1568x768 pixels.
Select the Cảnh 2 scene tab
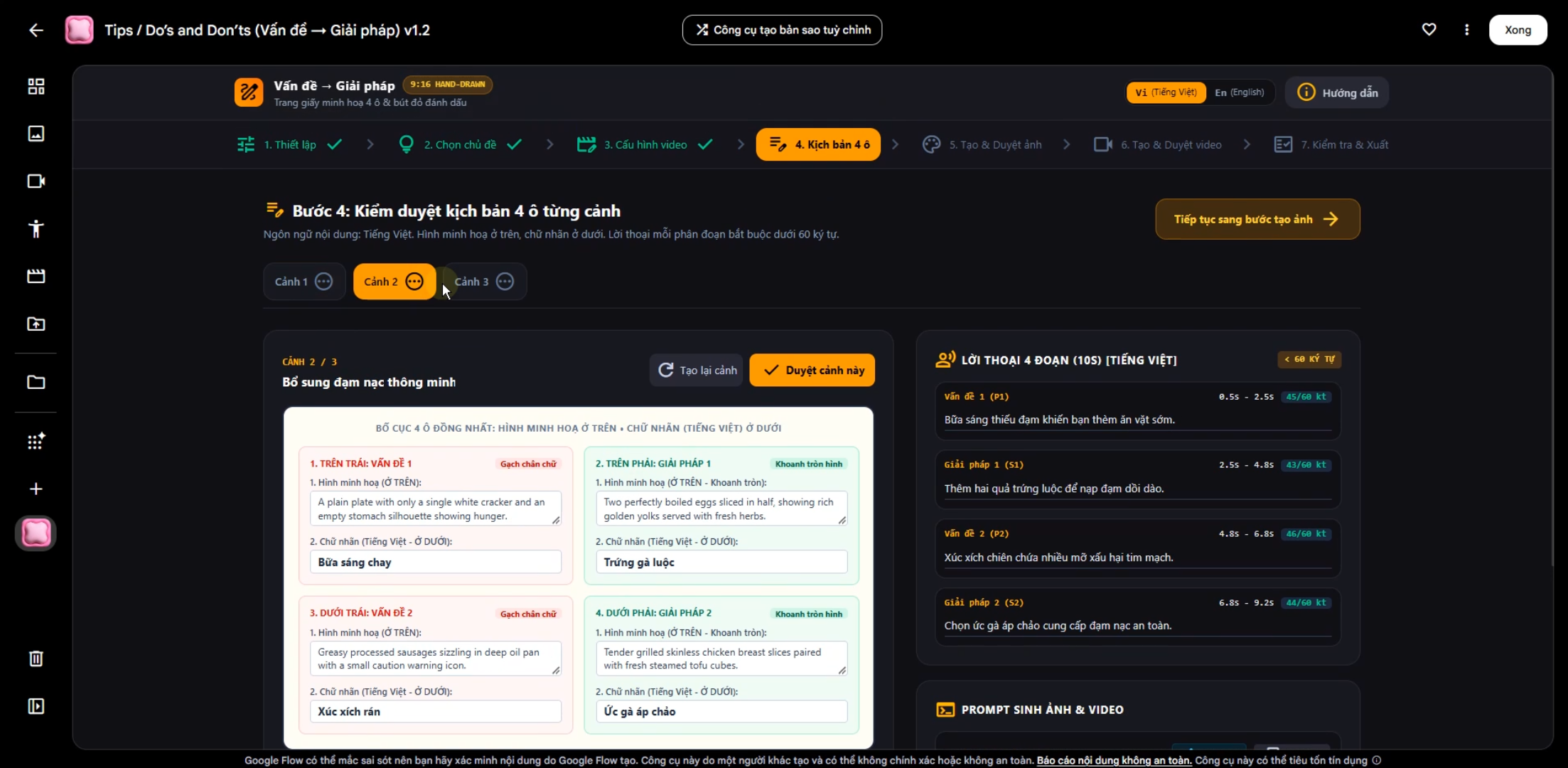tap(394, 282)
